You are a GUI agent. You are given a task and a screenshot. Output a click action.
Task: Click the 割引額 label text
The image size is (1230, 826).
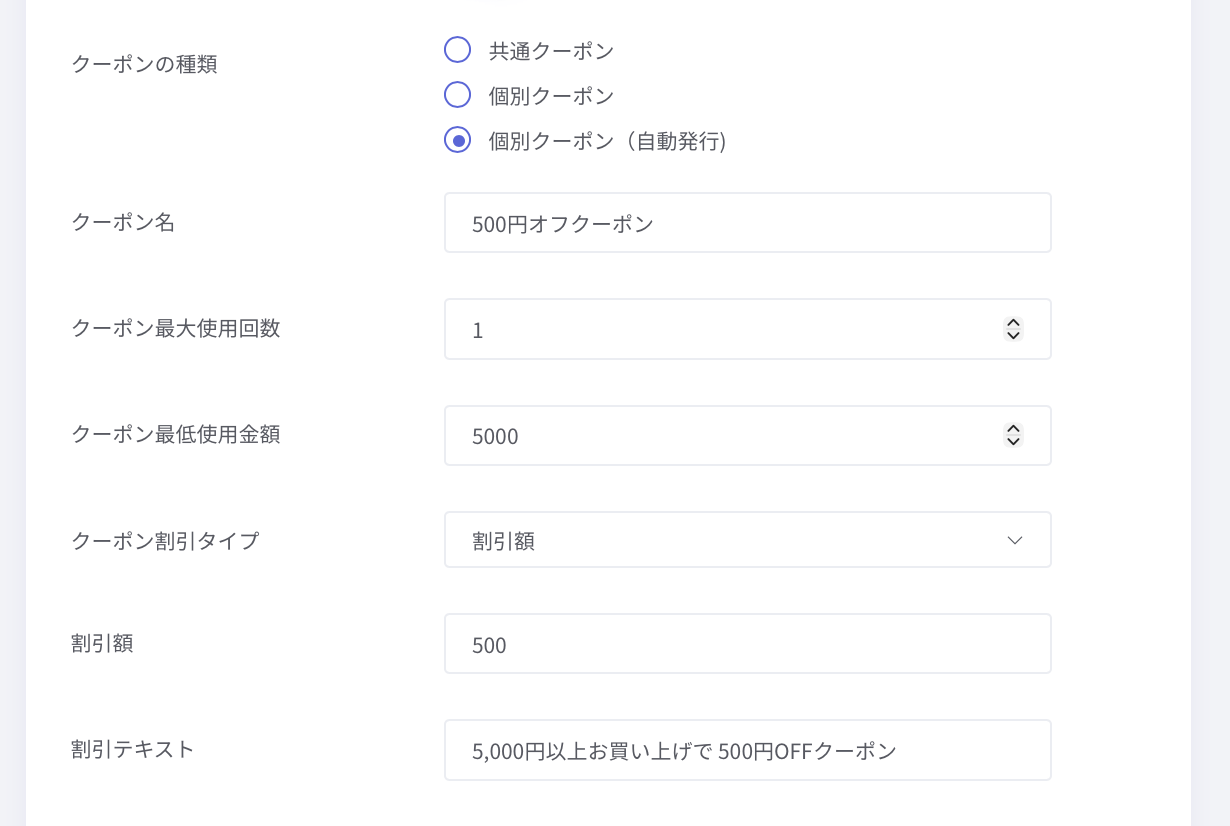102,643
